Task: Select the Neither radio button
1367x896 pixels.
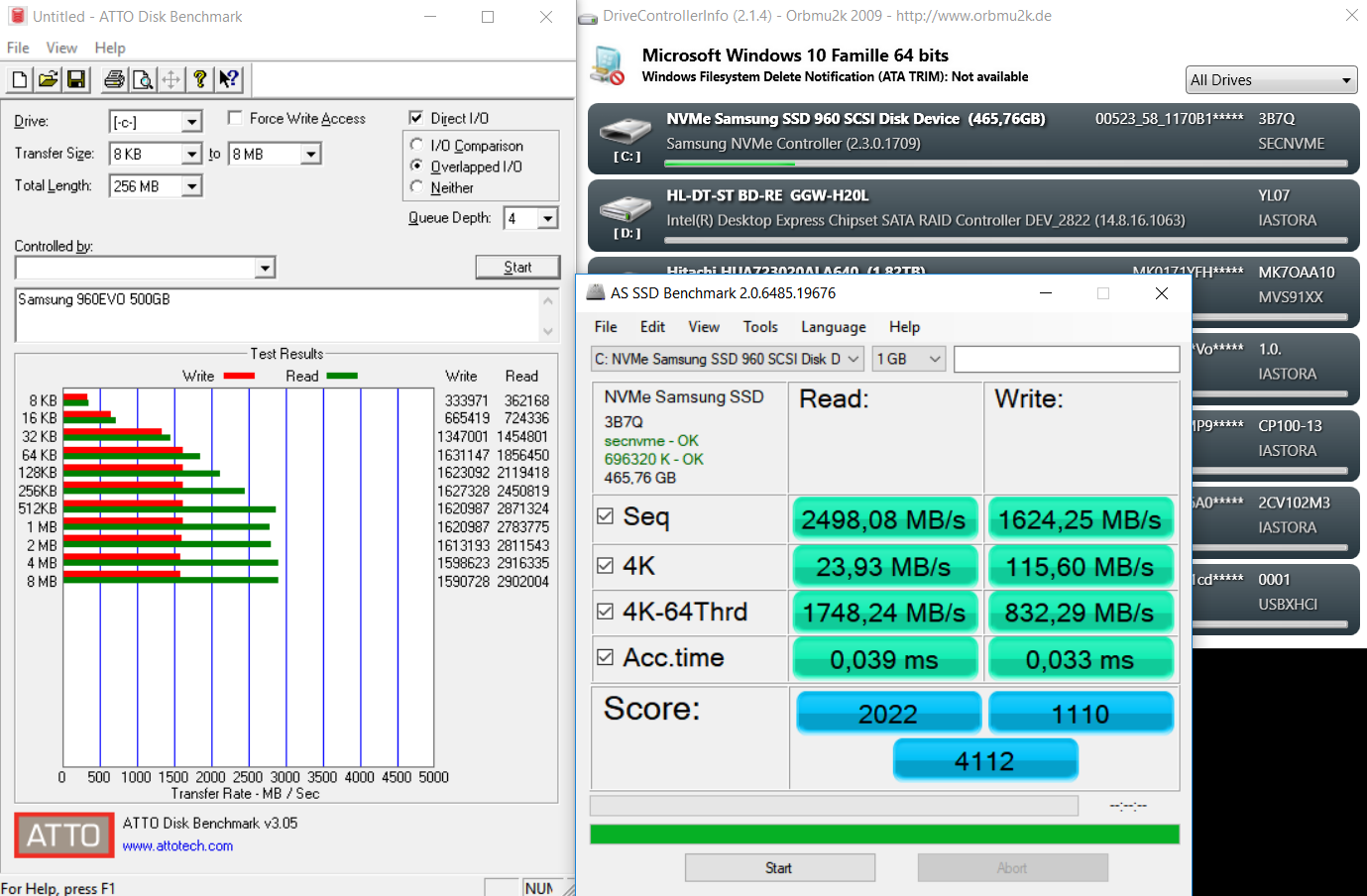Action: pos(416,186)
